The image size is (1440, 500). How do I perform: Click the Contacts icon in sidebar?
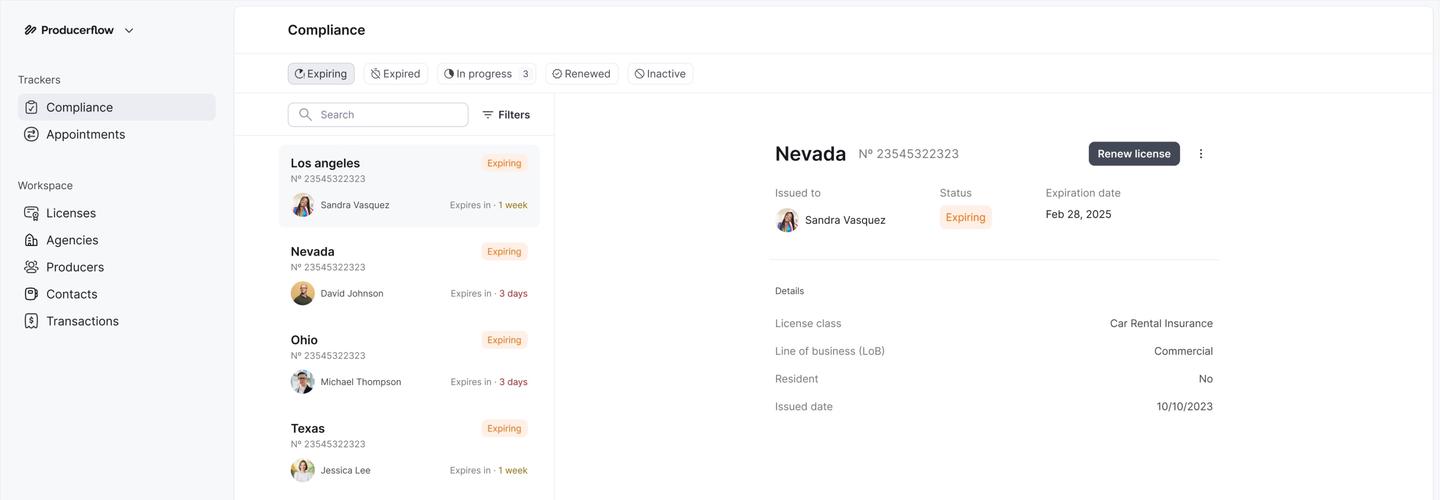point(31,294)
